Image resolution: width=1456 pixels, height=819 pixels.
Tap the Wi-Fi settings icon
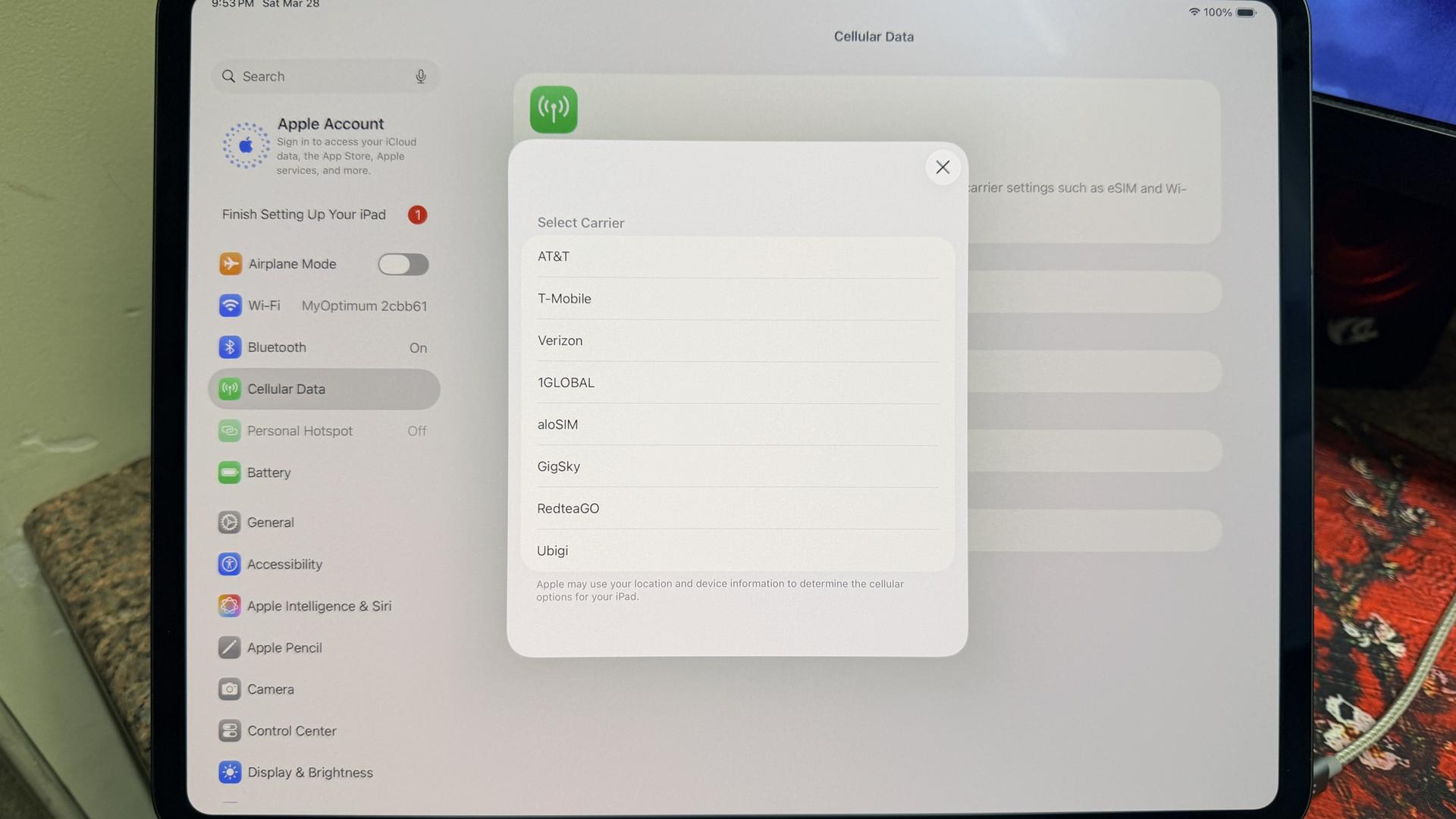coord(231,306)
